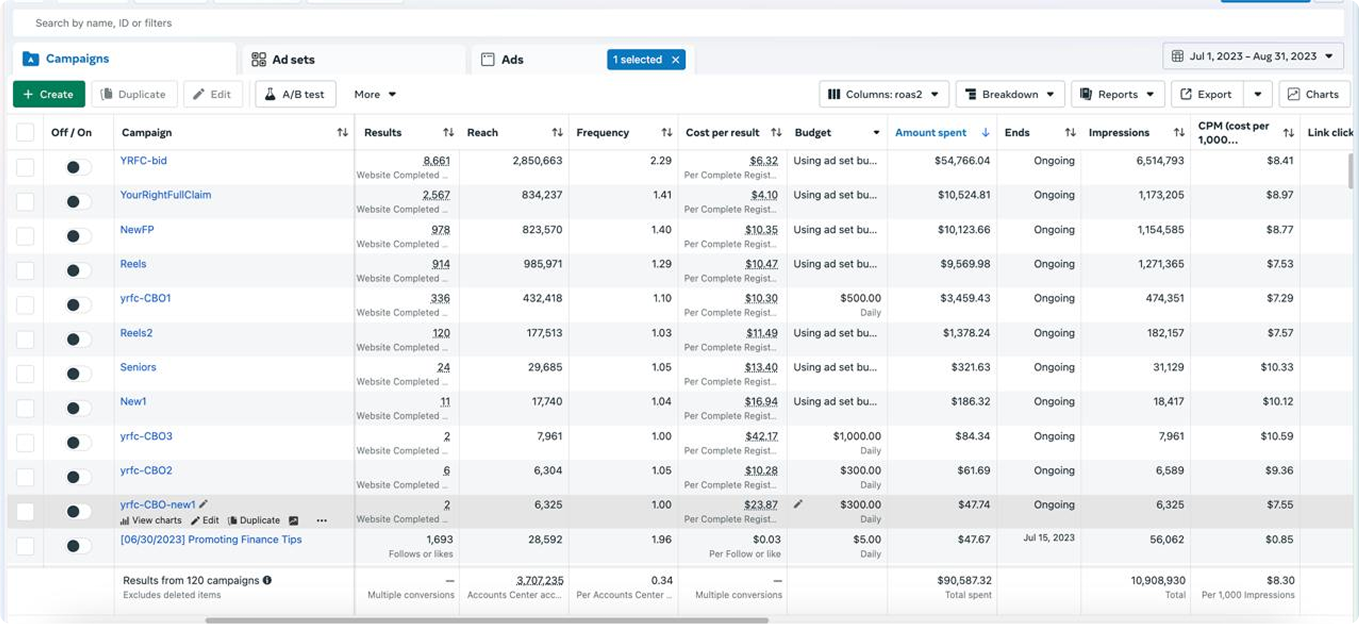1360x624 pixels.
Task: Click info icon next to Results from 120 campaigns
Action: pos(267,580)
